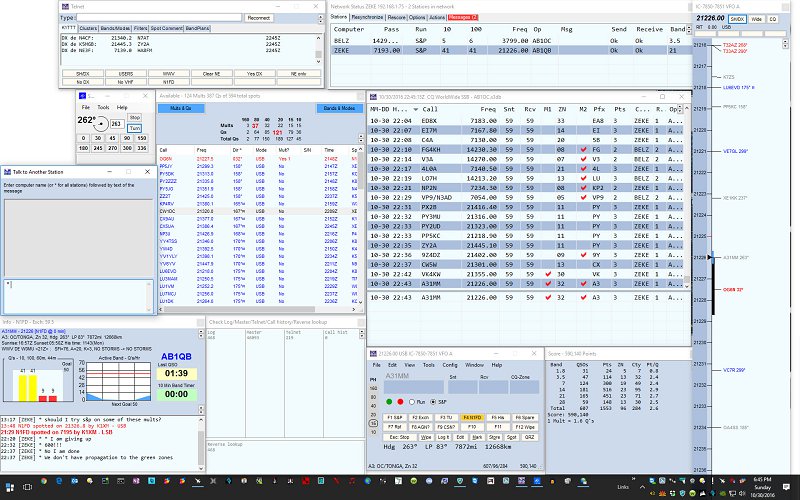Click the Wide button in bandmap header

[756, 19]
